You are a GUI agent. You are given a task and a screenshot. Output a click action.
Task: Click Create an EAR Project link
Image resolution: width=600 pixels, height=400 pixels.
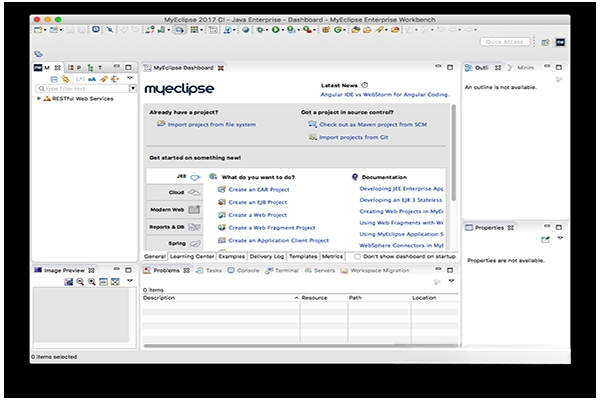[x=259, y=189]
